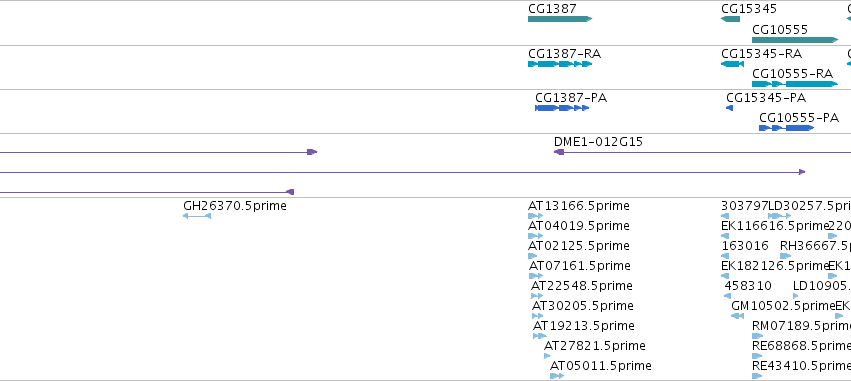The width and height of the screenshot is (851, 381).
Task: Select the CG10555-PA protein glyph
Action: [x=786, y=128]
